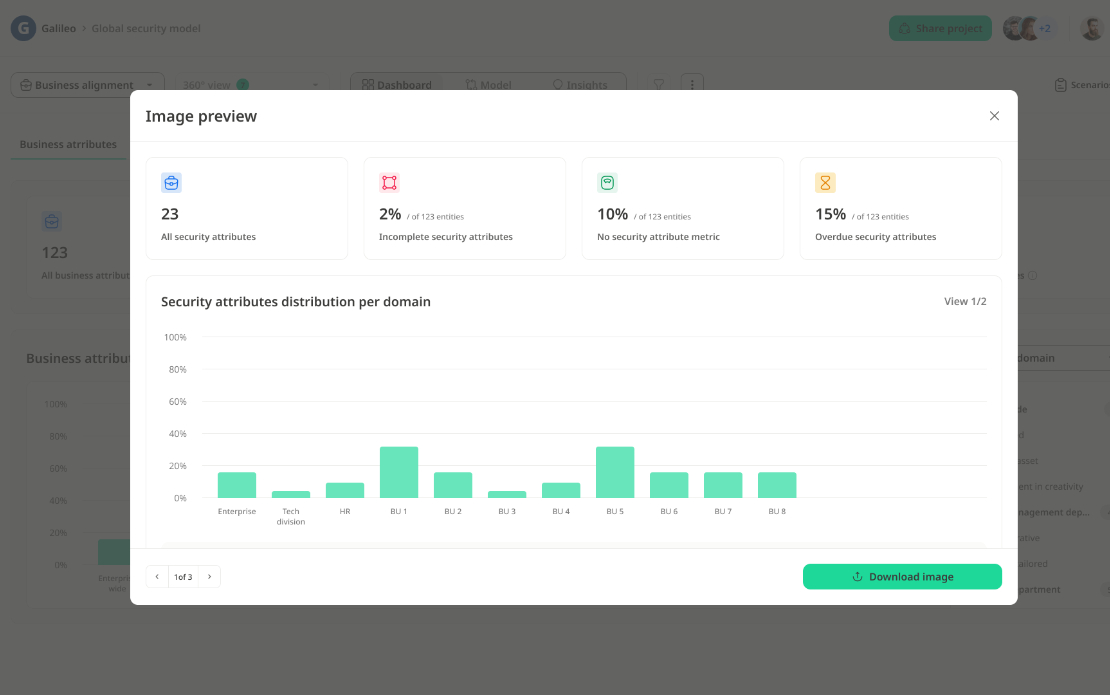
Task: Click the Galileo G logo
Action: click(23, 28)
